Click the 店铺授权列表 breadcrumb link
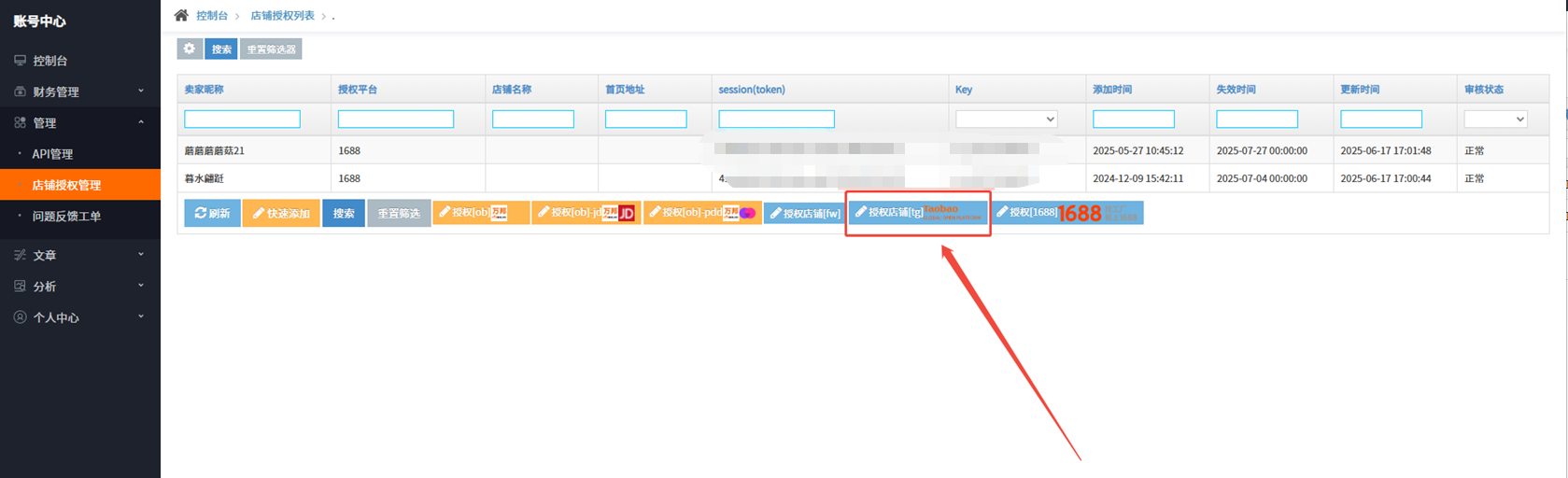 tap(282, 16)
